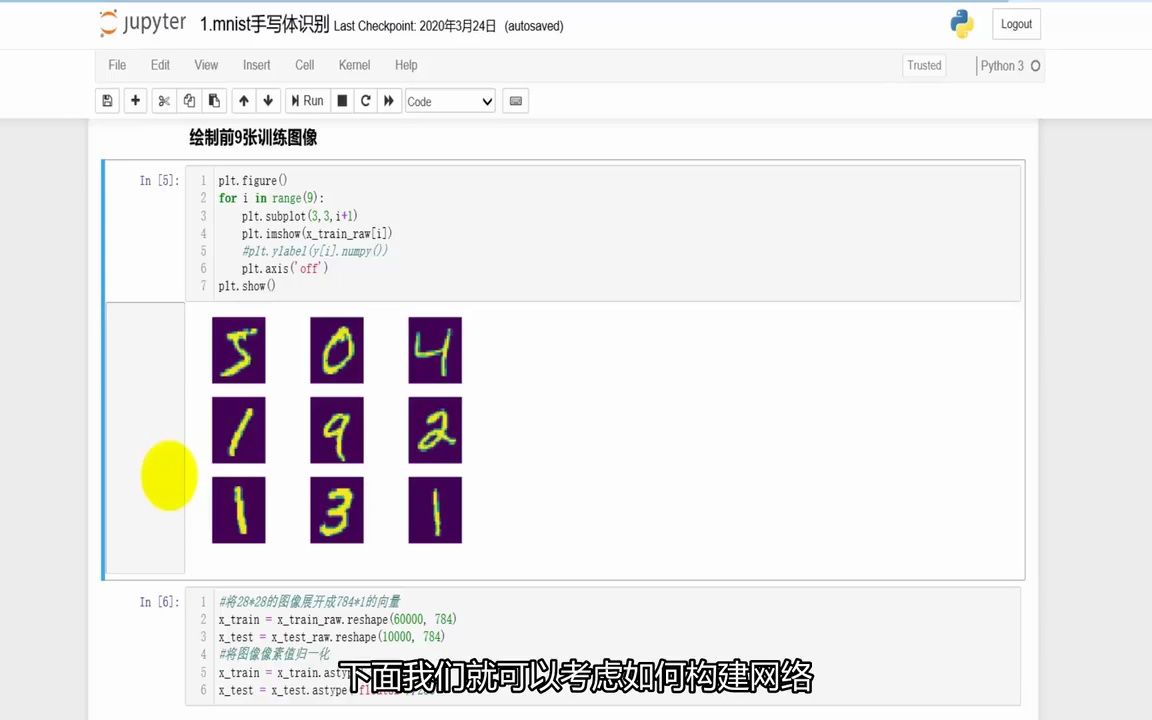Image resolution: width=1152 pixels, height=720 pixels.
Task: Cut the selected cell using scissors icon
Action: click(163, 100)
